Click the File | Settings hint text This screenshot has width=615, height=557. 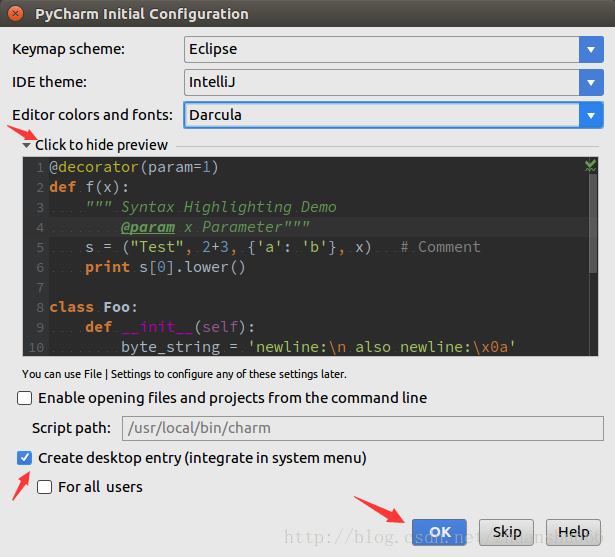tap(184, 374)
